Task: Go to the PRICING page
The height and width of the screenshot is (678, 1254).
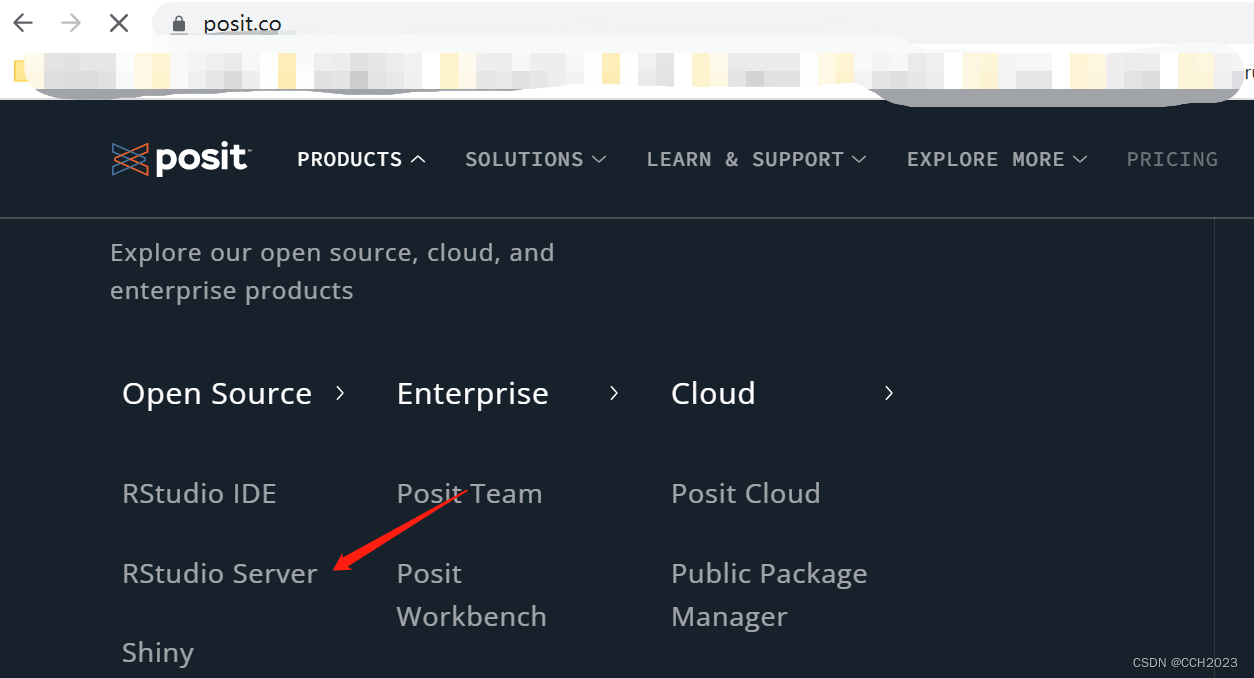Action: (x=1172, y=159)
